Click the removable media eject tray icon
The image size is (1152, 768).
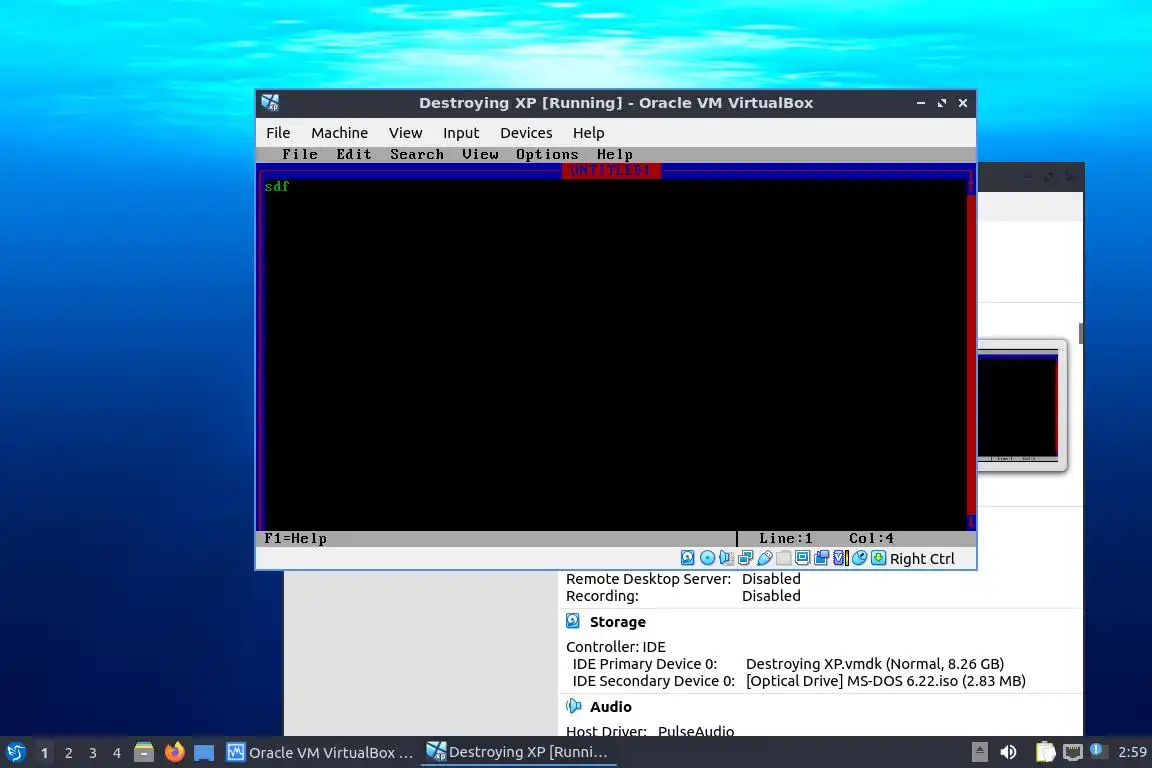[979, 752]
